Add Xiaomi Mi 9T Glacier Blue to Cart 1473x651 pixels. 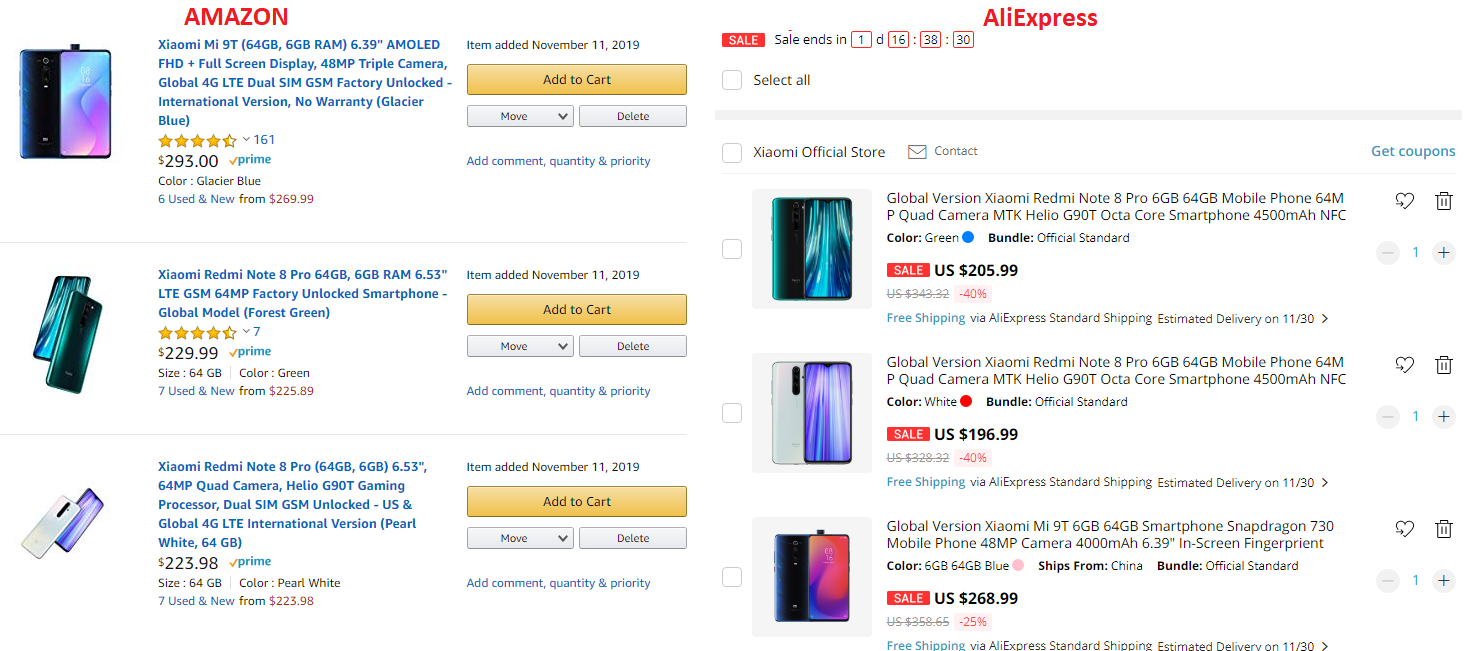[x=576, y=80]
